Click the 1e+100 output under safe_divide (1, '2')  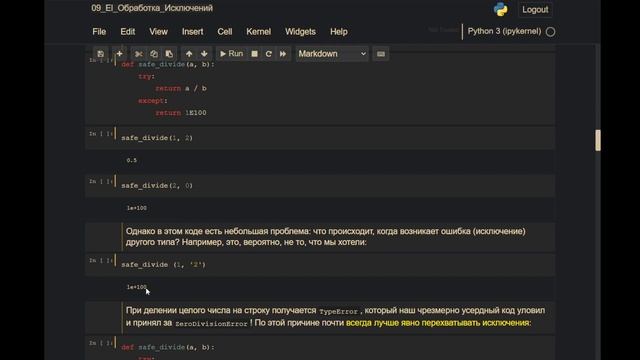tap(136, 287)
